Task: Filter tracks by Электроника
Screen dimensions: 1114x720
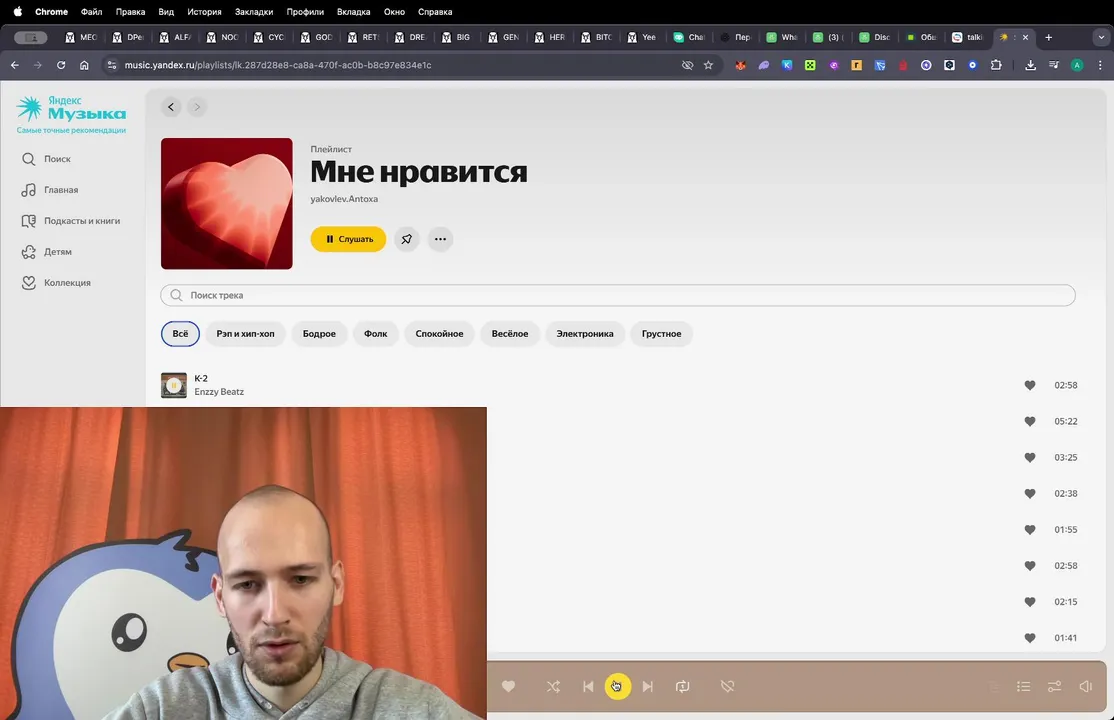Action: click(585, 333)
